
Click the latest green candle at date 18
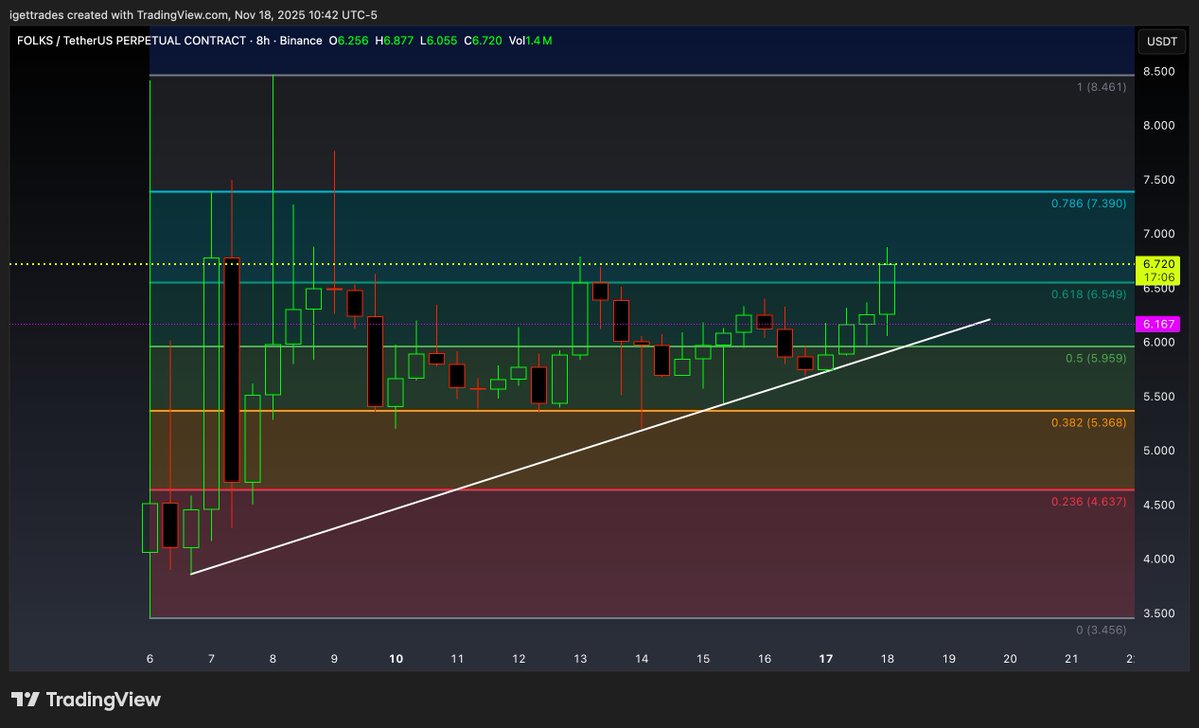887,289
